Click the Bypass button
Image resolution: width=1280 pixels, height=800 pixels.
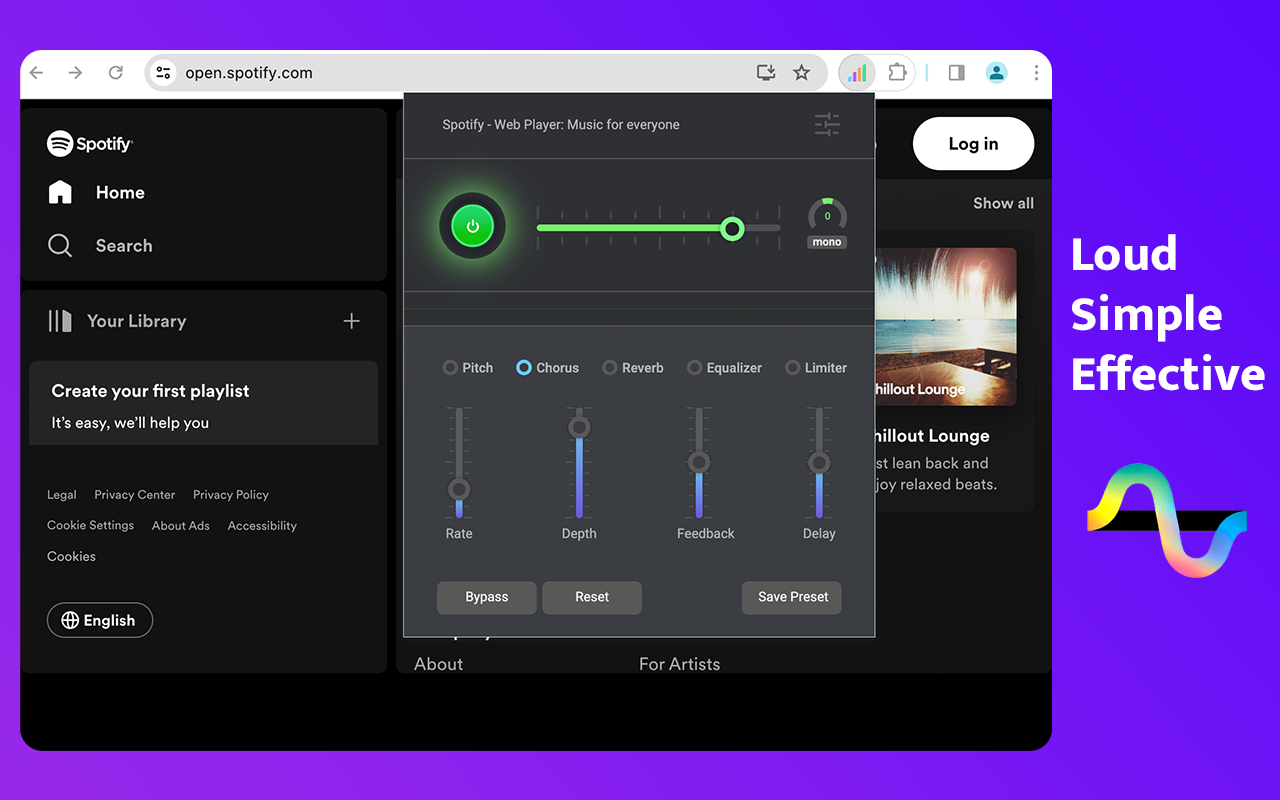click(487, 597)
